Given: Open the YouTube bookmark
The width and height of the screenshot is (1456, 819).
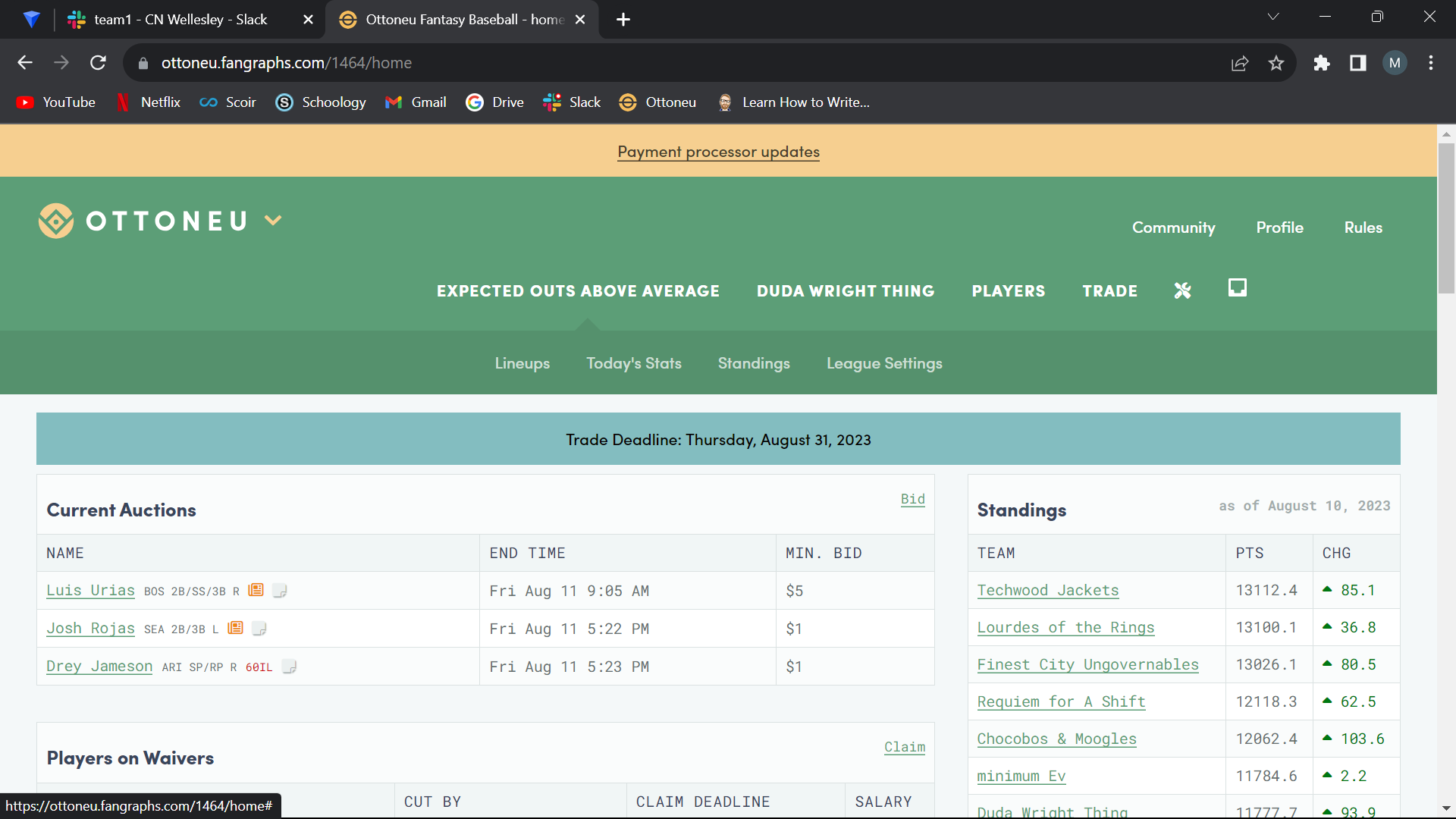Looking at the screenshot, I should pos(56,102).
